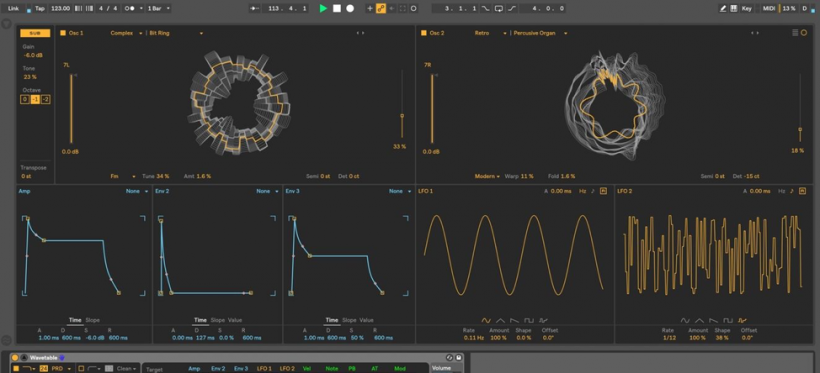Open the 1 Bar quantization dropdown
The image size is (820, 373).
(x=158, y=8)
